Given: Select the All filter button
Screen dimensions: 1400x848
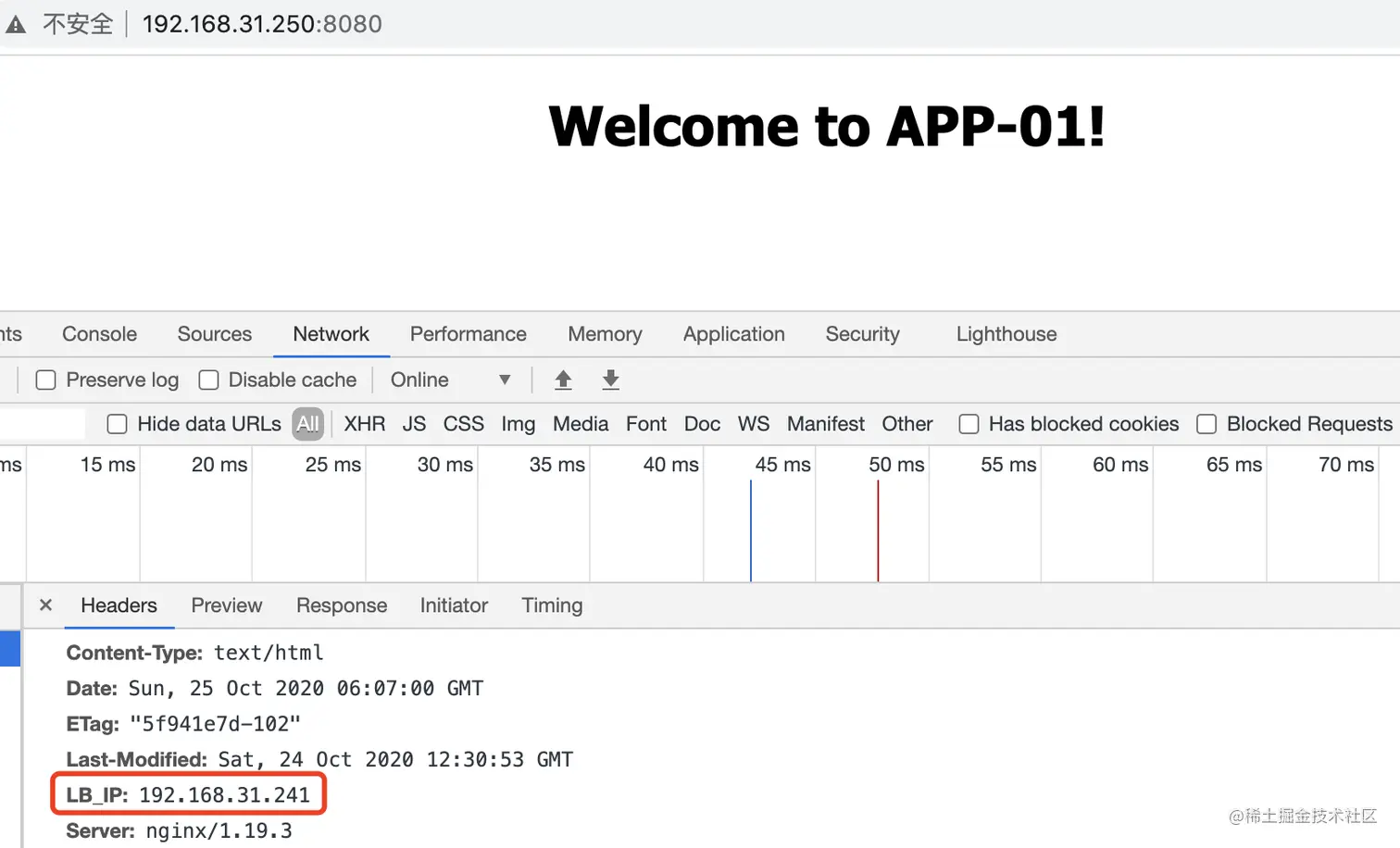Looking at the screenshot, I should coord(308,424).
